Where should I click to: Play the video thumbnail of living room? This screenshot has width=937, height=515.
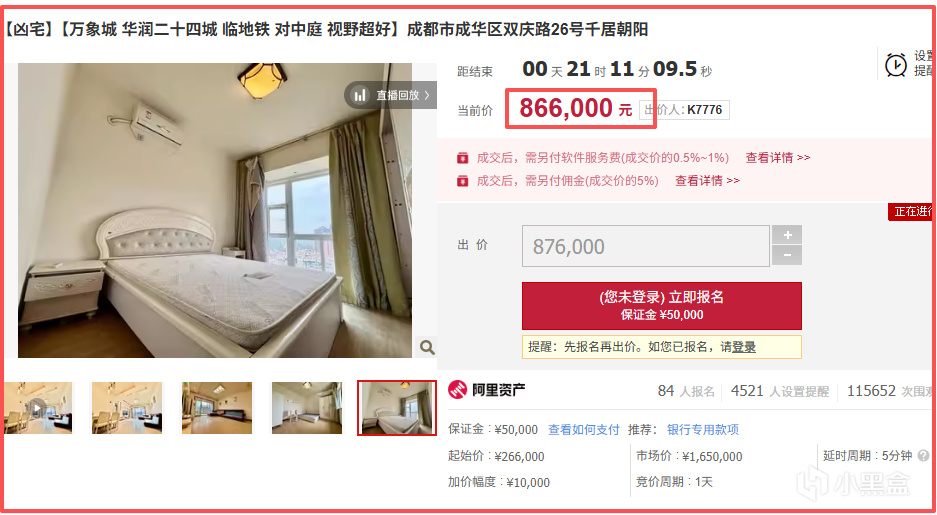37,407
